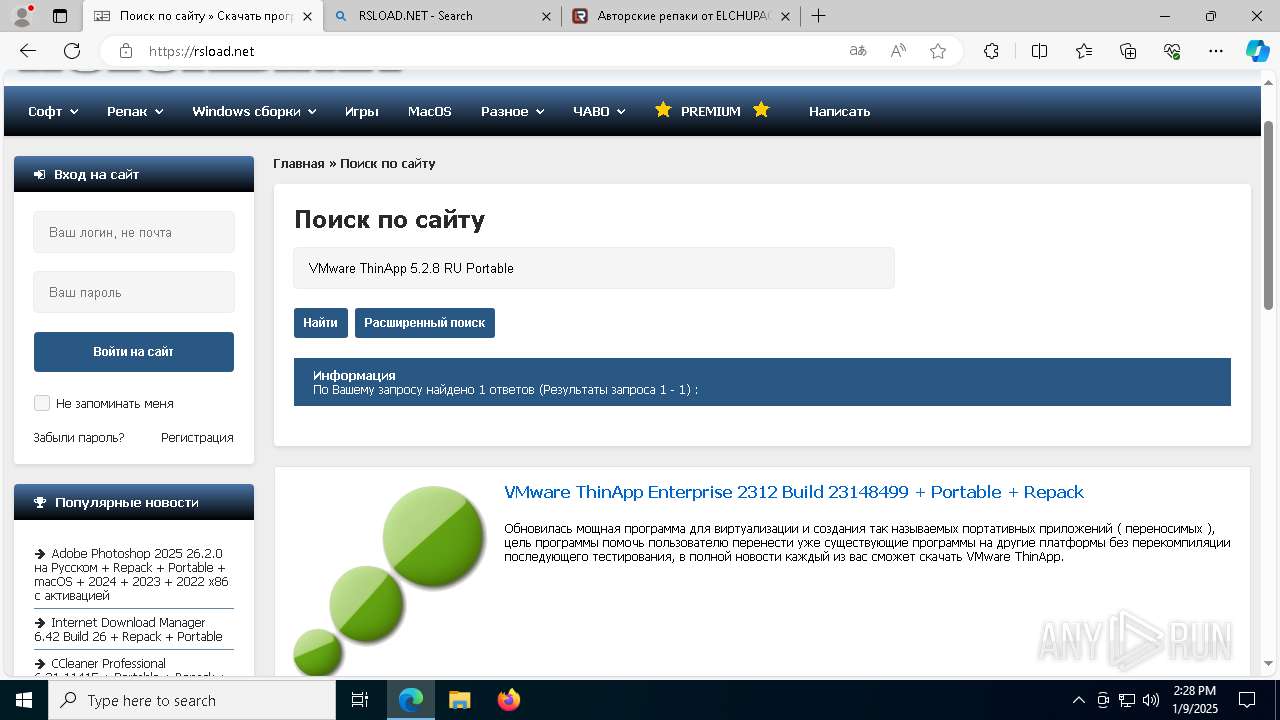Open the Игры menu item
1280x720 pixels.
(361, 111)
